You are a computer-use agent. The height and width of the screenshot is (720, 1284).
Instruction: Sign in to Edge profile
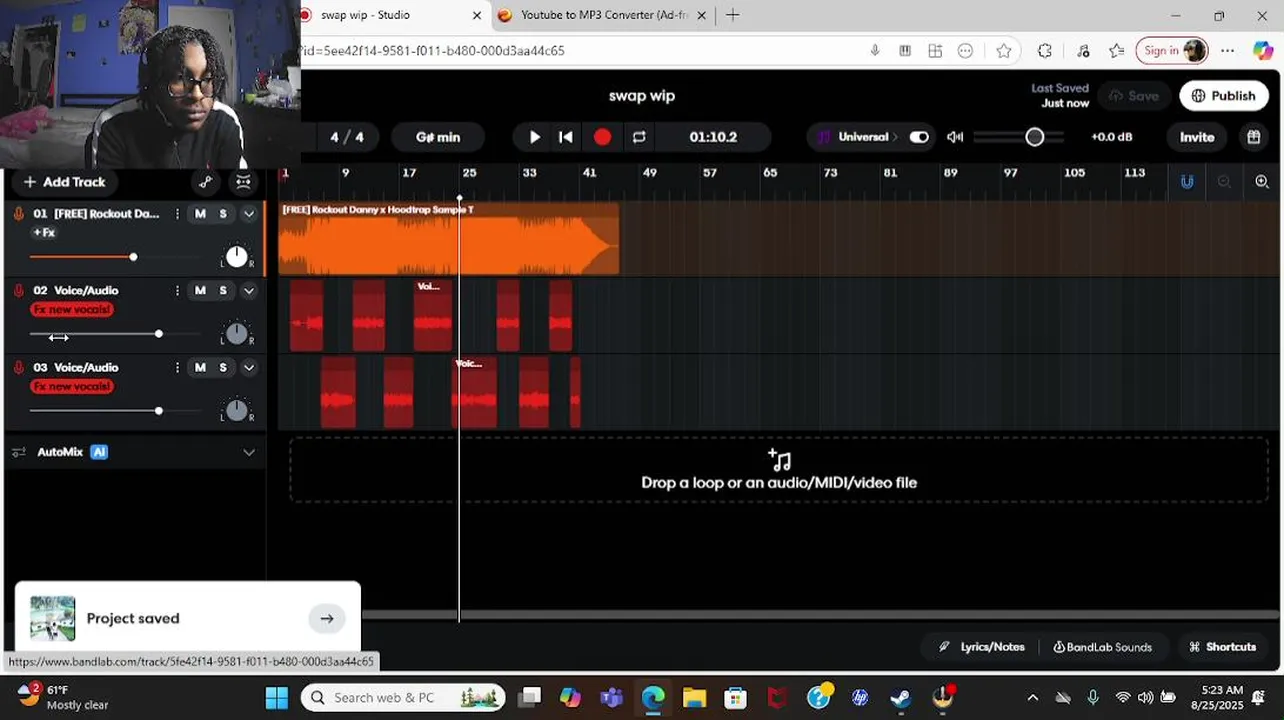(1172, 51)
